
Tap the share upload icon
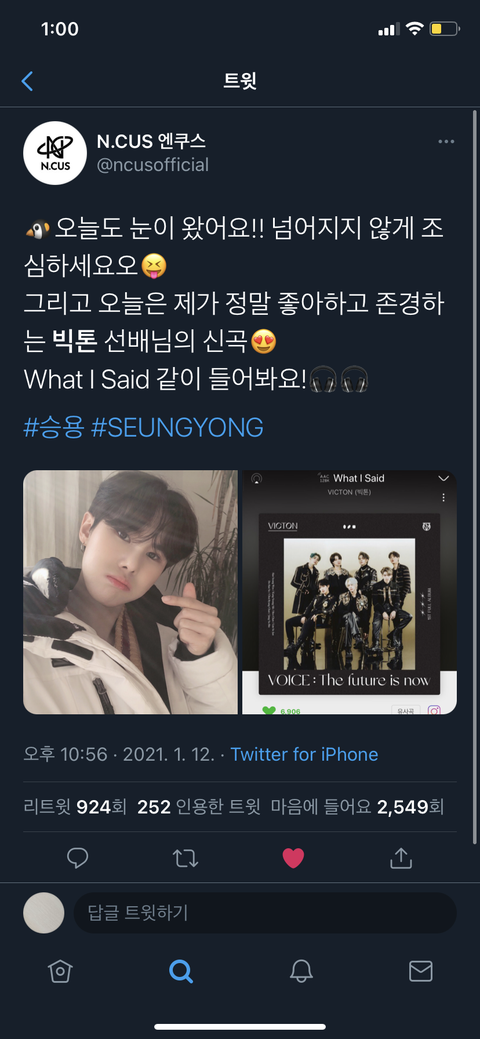400,858
